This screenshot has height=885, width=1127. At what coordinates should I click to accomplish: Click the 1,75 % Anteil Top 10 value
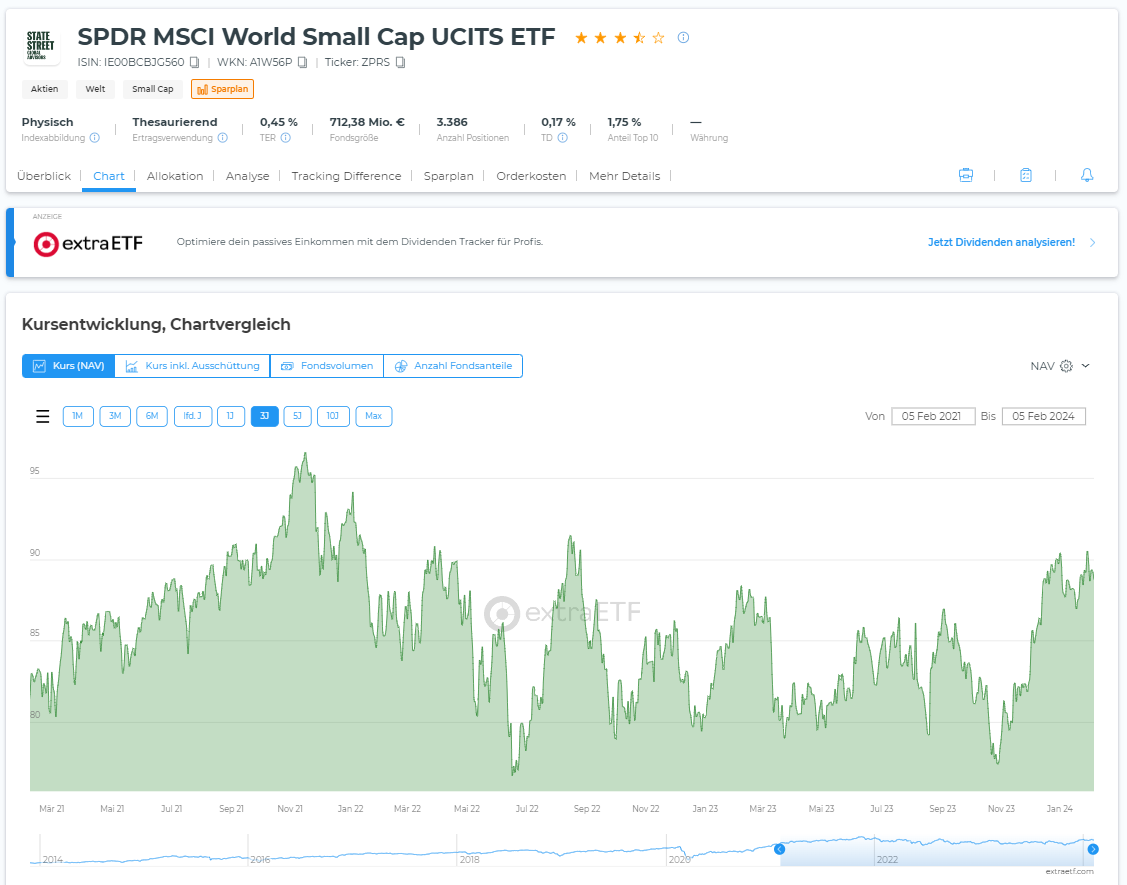pos(624,122)
